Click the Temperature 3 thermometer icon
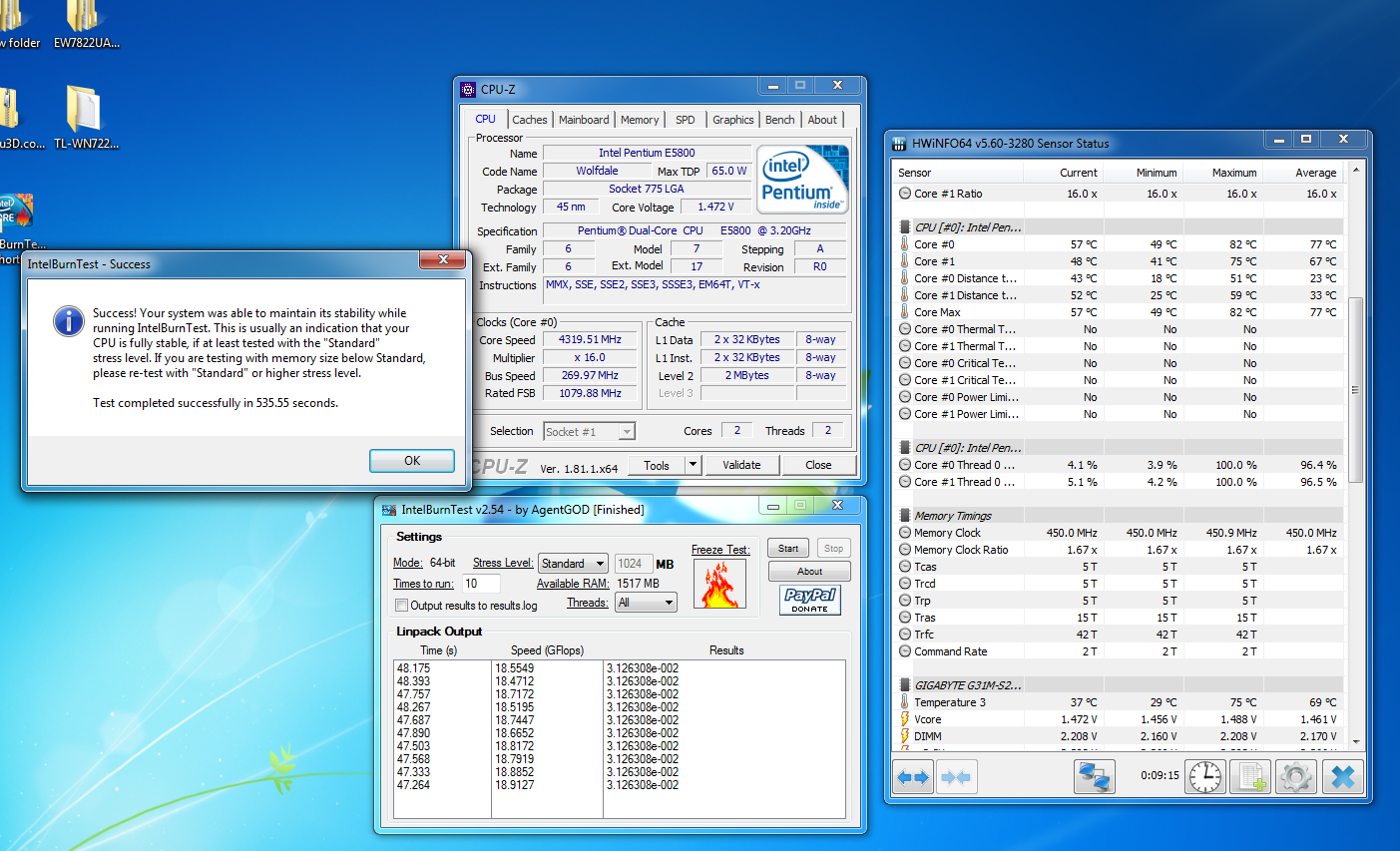Image resolution: width=1400 pixels, height=851 pixels. click(905, 702)
